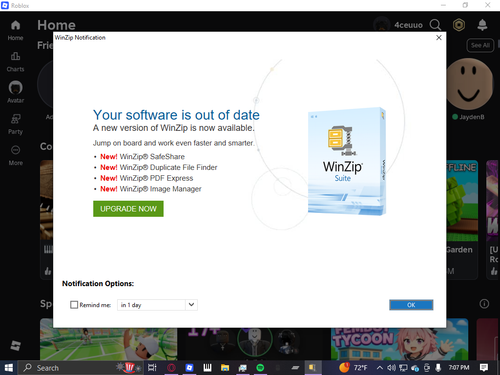Open More in the Roblox sidebar

pos(15,155)
